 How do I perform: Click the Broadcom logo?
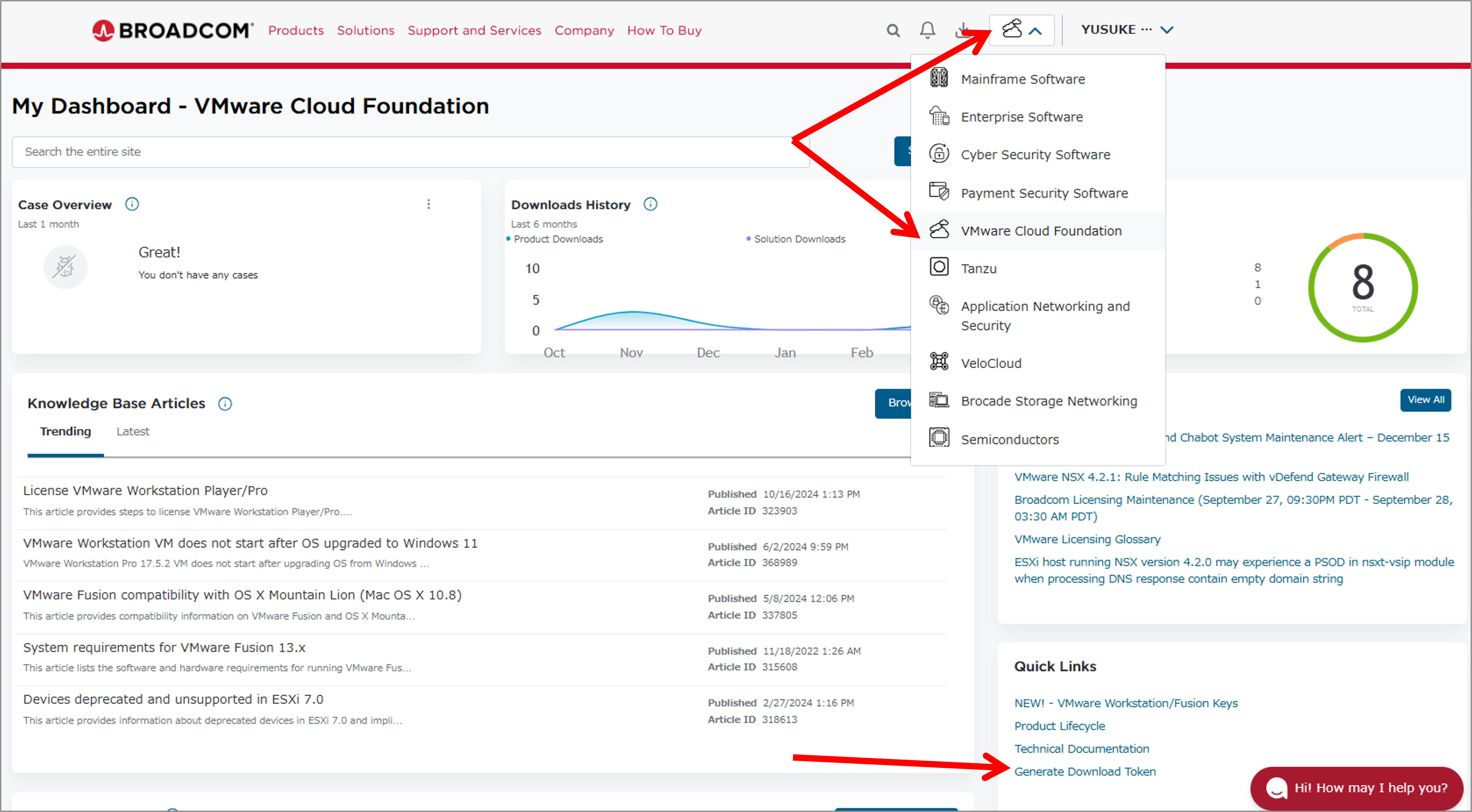tap(173, 30)
